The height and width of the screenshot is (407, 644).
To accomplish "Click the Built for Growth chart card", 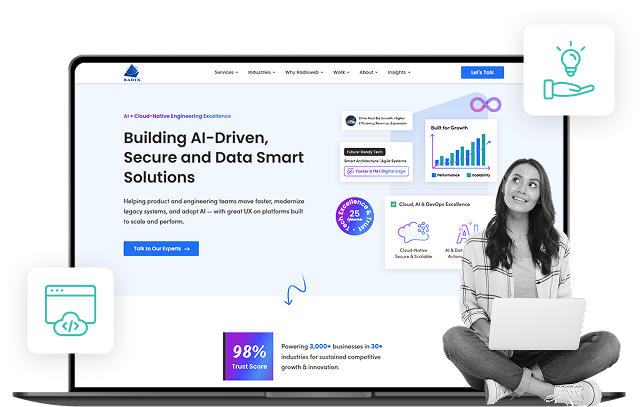I will pos(460,150).
